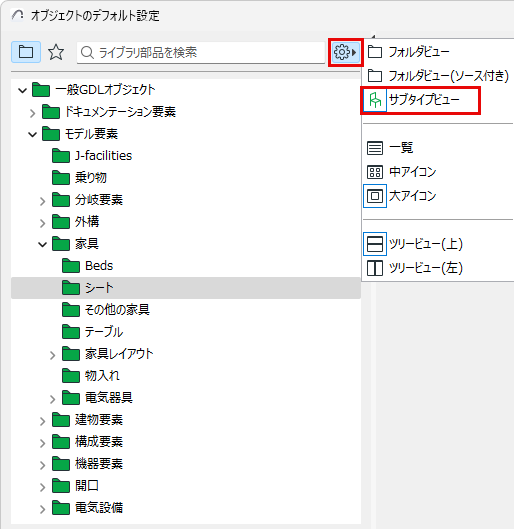Expand the ドキュメンテーション要素 folder

tap(33, 113)
